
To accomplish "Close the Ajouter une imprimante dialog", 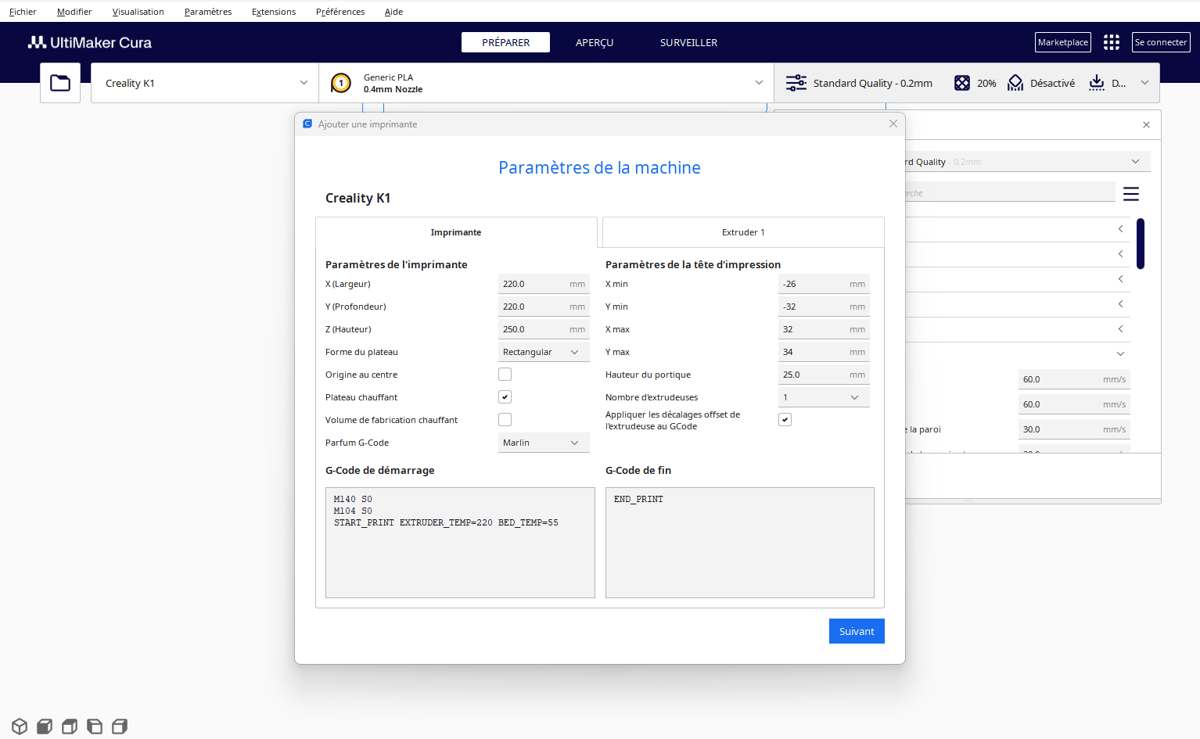I will point(893,124).
